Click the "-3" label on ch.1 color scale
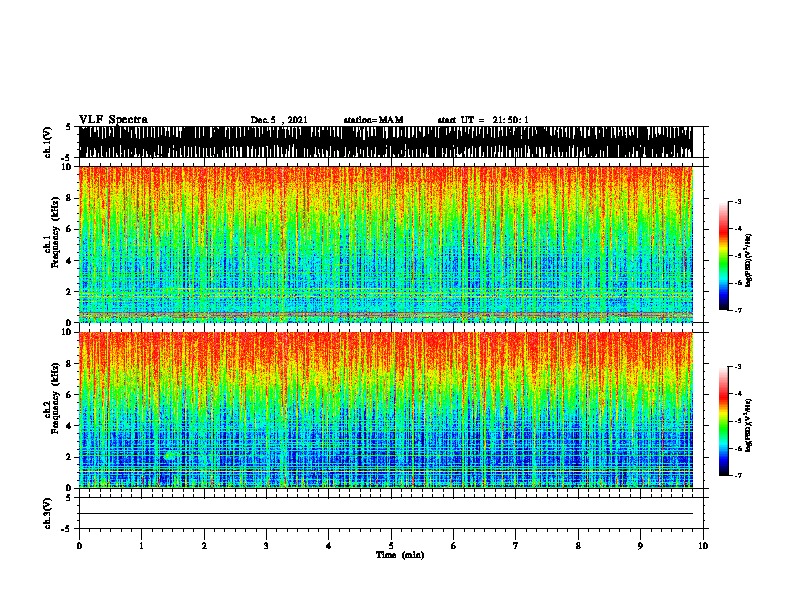792x612 pixels. (x=738, y=201)
